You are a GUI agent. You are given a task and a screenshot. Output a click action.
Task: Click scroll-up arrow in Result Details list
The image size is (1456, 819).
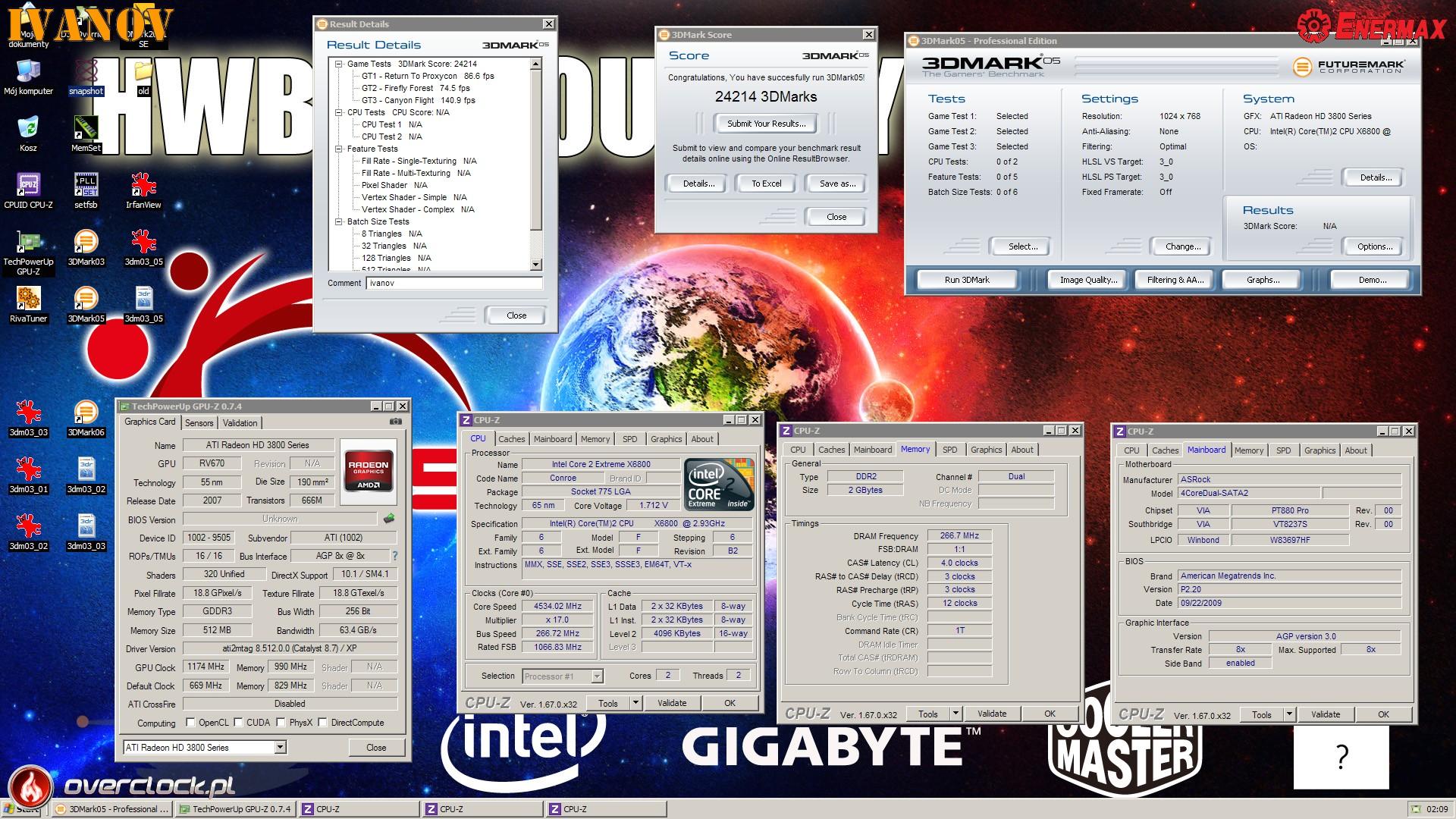coord(536,64)
